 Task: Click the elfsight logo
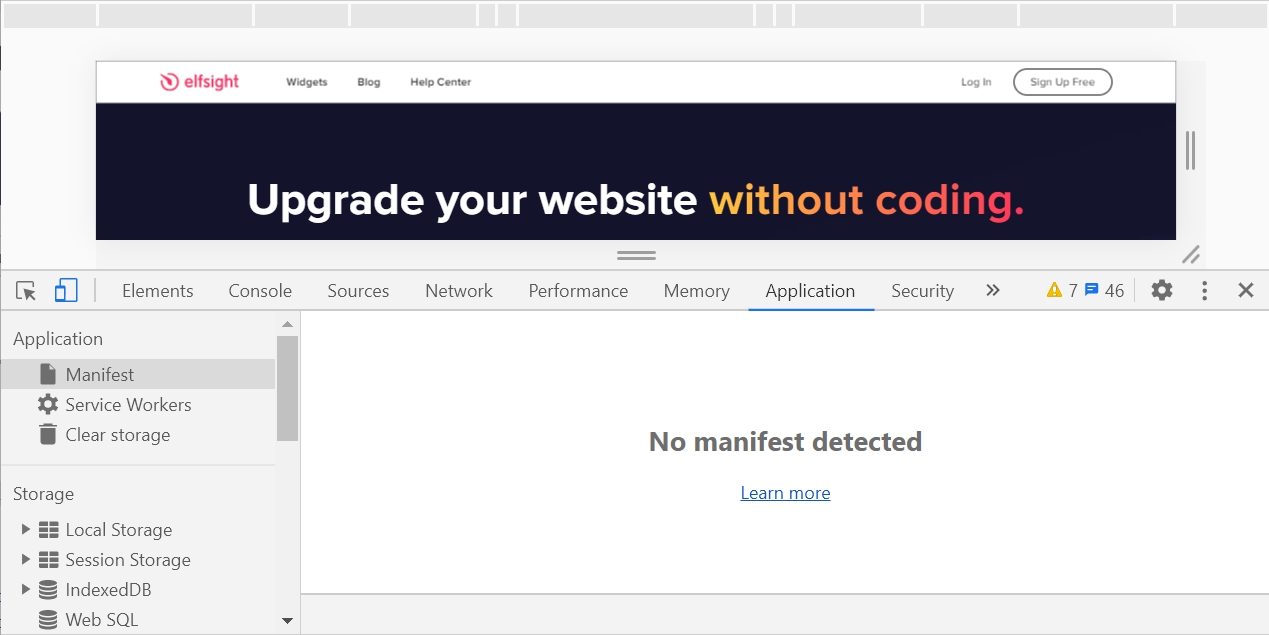199,81
